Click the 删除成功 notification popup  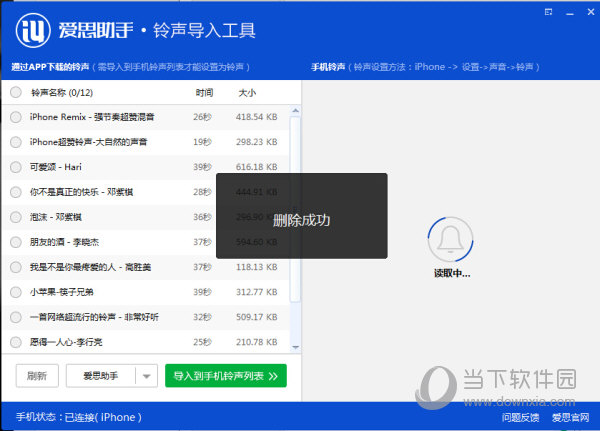click(302, 216)
